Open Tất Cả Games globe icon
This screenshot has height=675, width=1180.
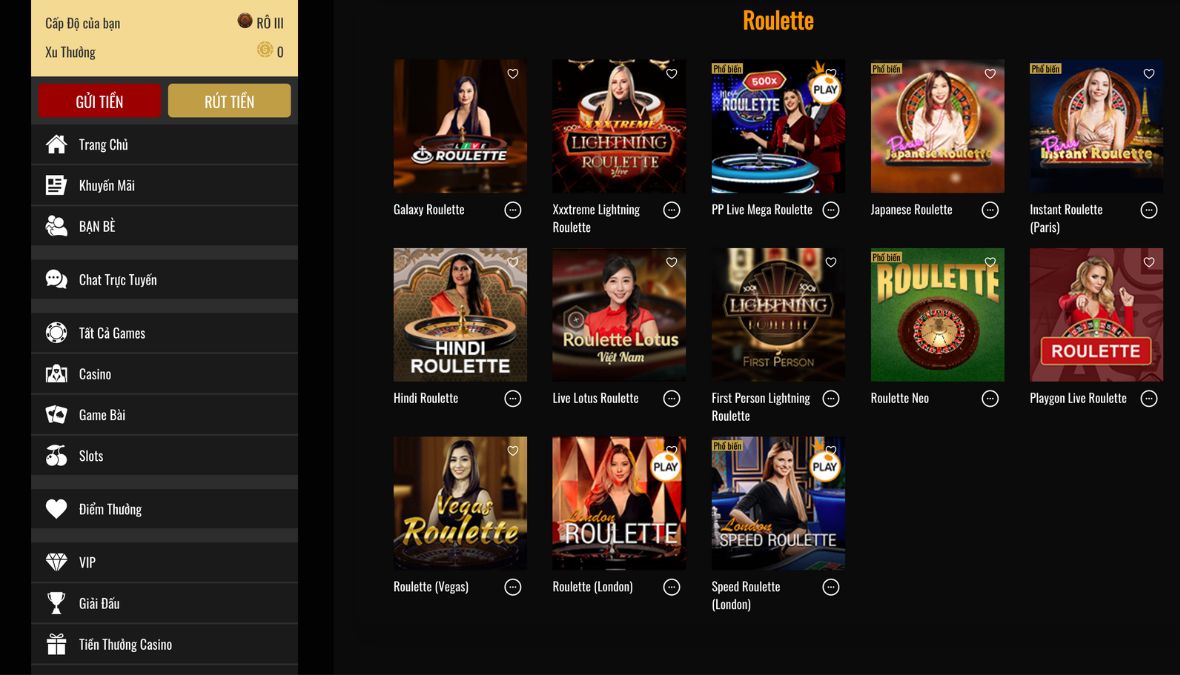click(56, 332)
